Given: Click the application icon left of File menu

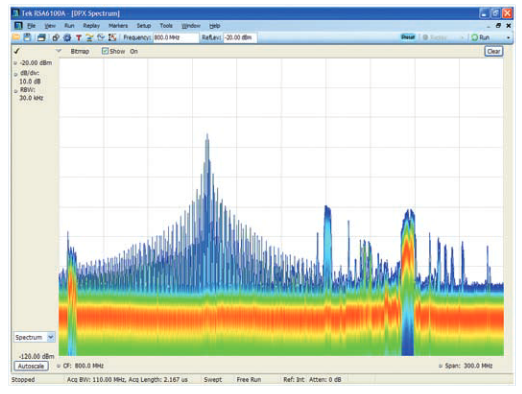Looking at the screenshot, I should point(18,26).
